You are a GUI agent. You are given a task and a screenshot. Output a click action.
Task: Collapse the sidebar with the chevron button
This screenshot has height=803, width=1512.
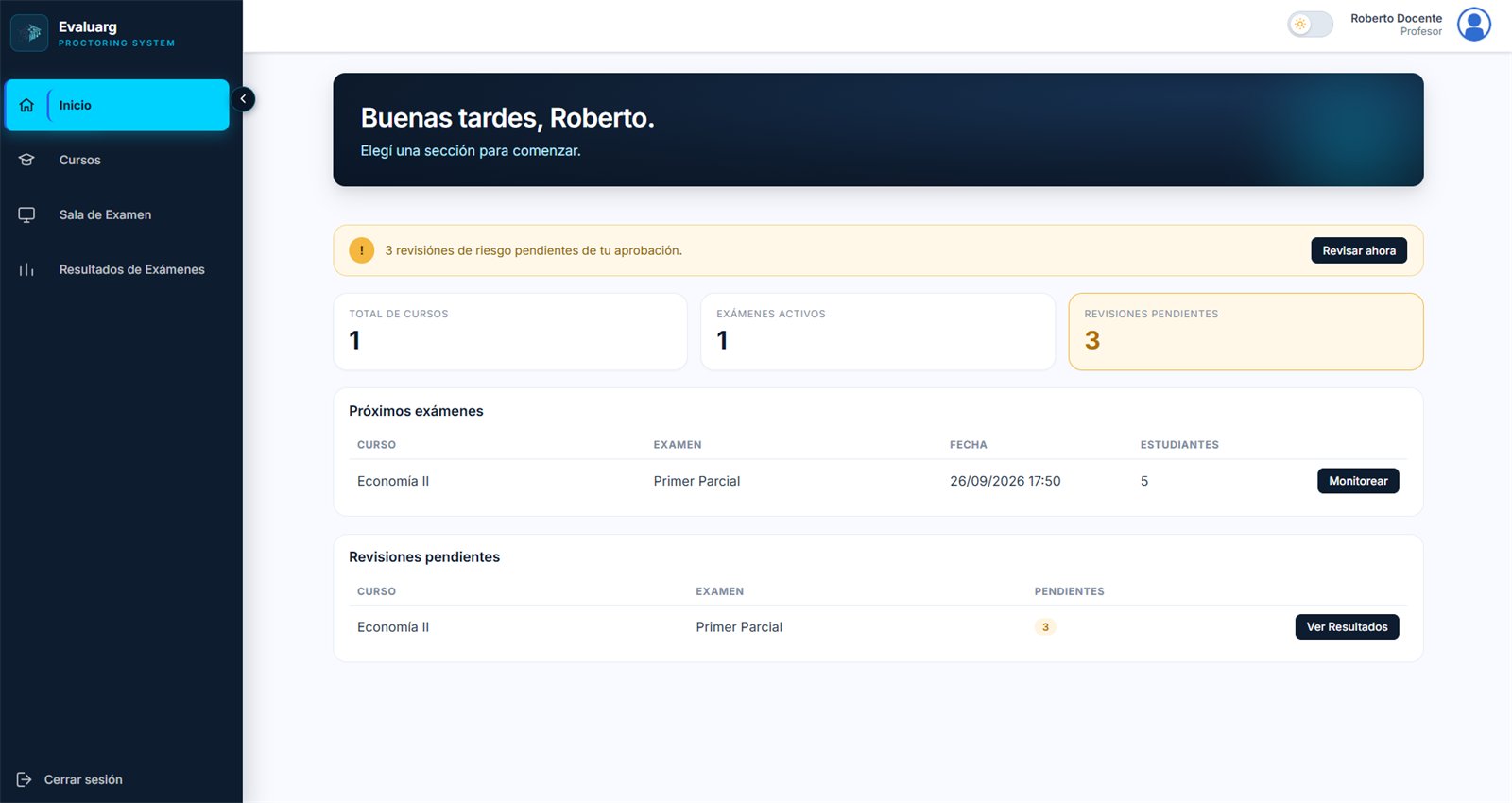click(243, 99)
